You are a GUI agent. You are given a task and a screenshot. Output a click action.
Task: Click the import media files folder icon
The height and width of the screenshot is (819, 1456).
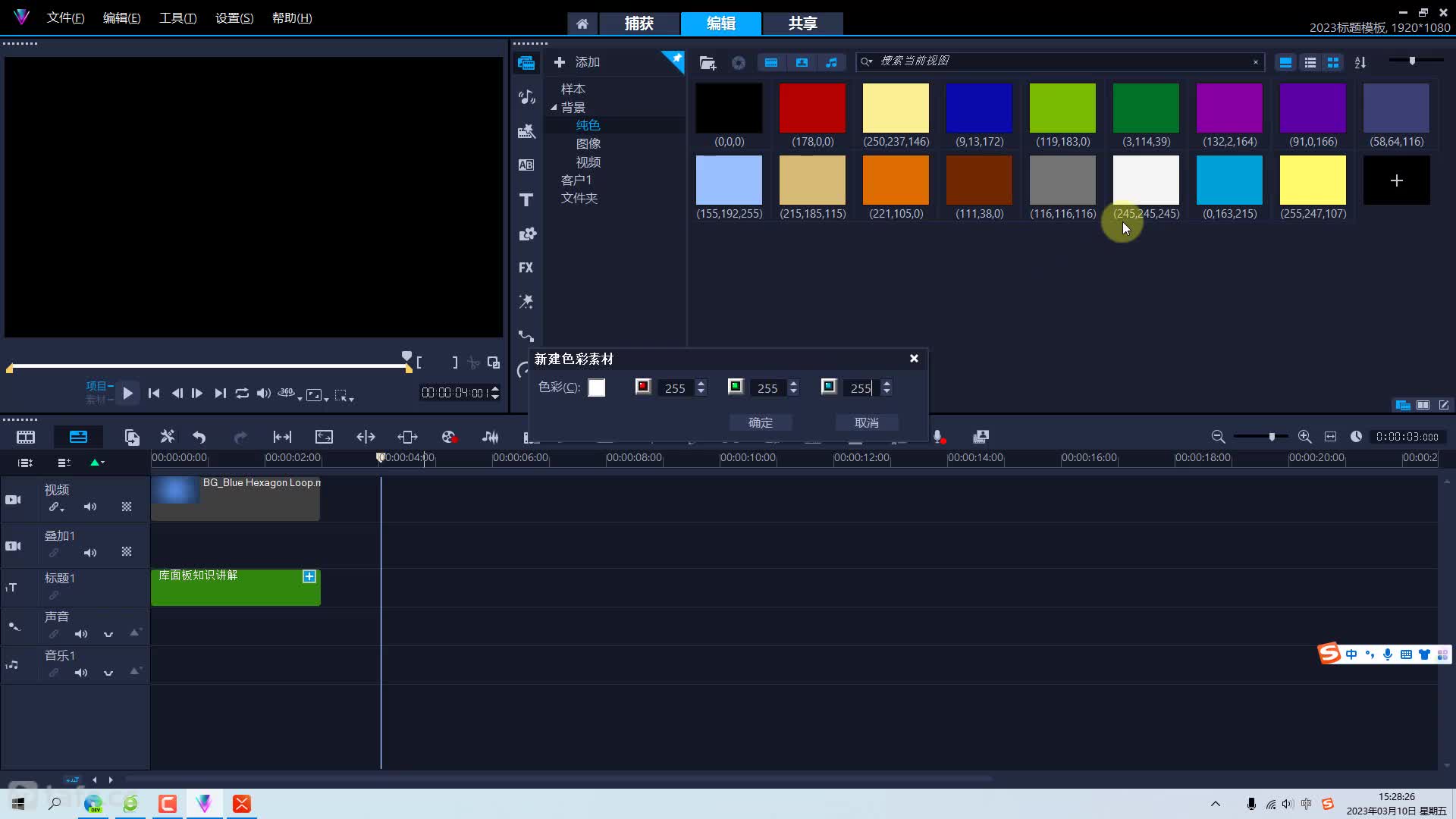[x=708, y=63]
